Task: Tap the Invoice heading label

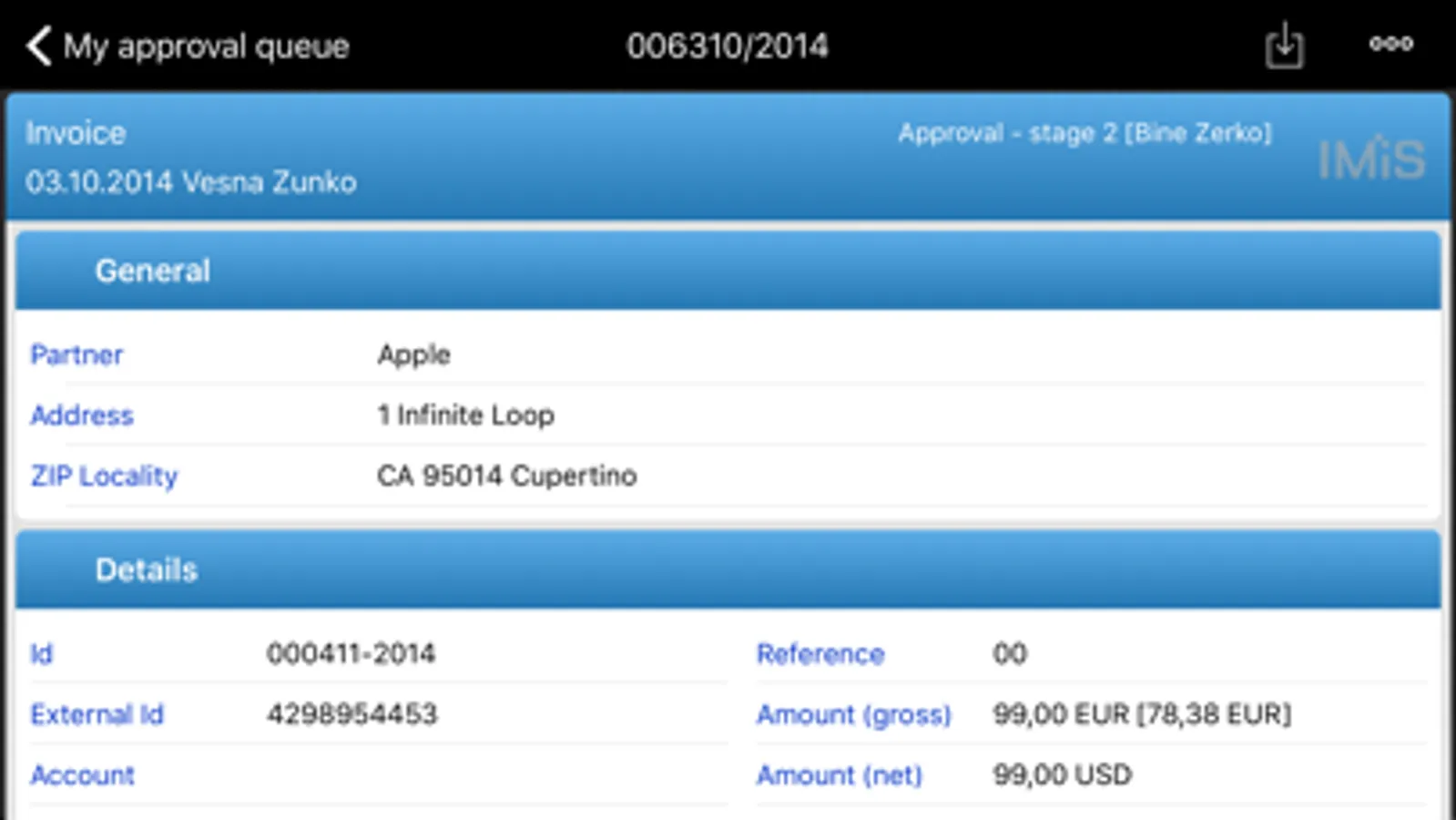Action: click(x=76, y=133)
